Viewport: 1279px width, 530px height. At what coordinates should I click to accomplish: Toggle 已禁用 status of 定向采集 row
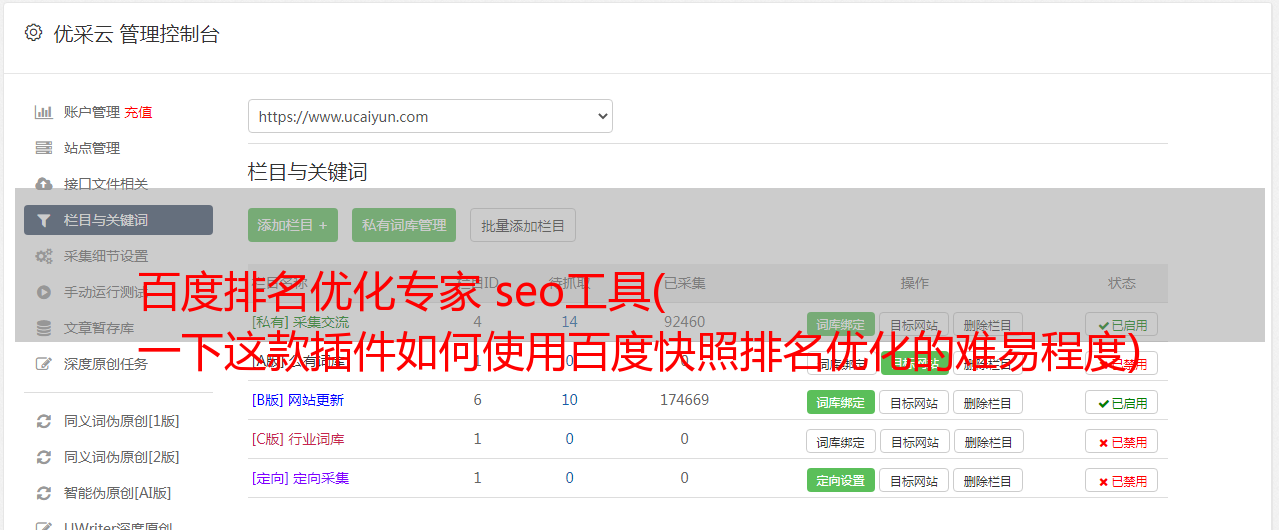point(1122,480)
